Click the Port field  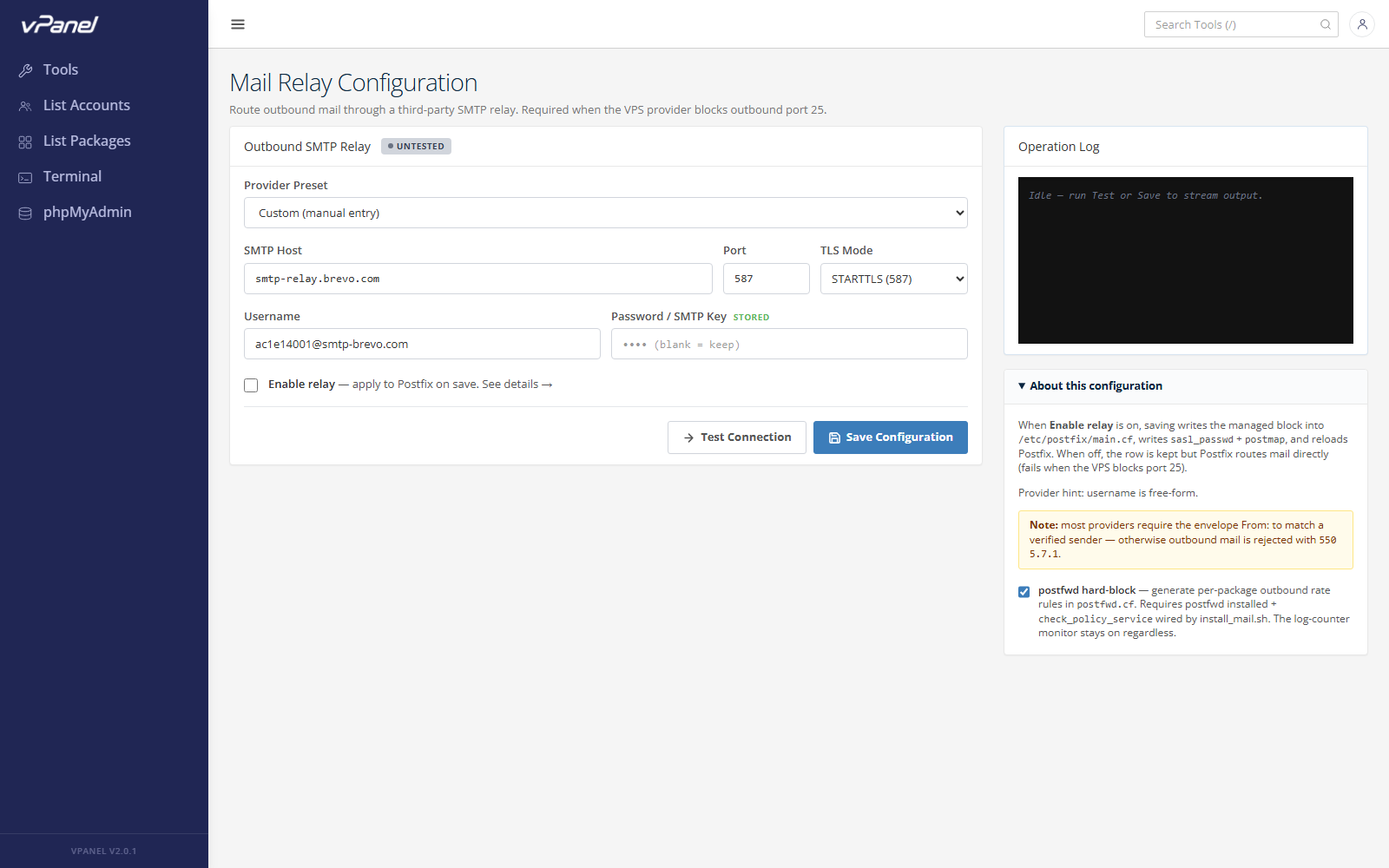767,279
